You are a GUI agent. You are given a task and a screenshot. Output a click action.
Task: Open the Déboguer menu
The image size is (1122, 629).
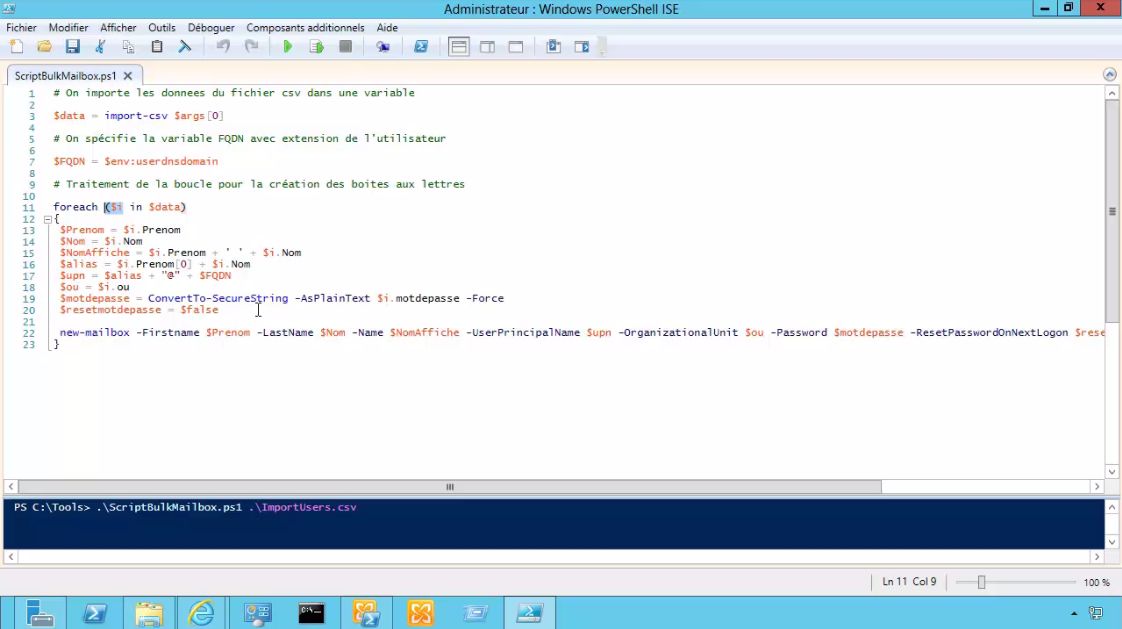click(x=211, y=28)
